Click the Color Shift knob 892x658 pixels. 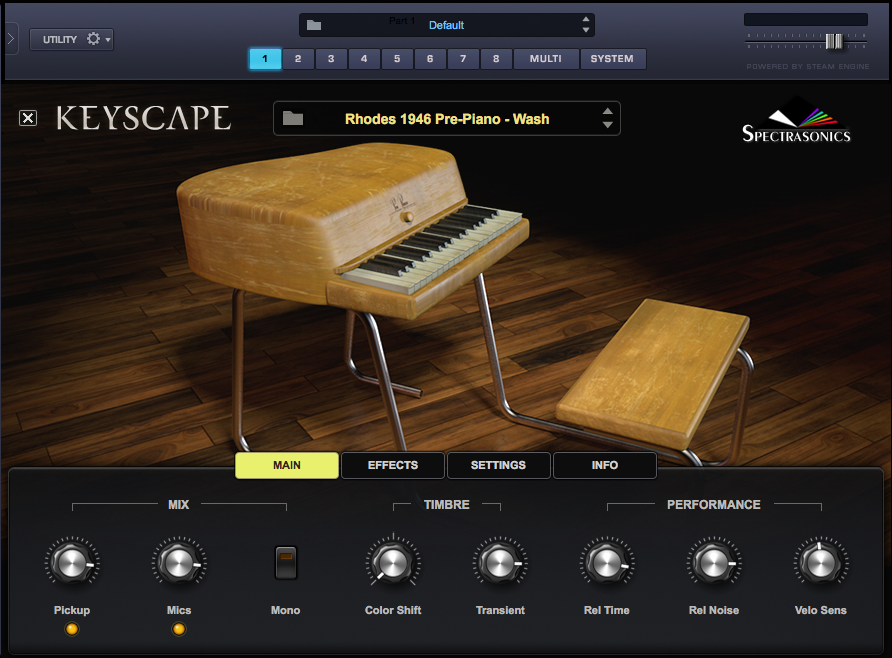(x=393, y=562)
